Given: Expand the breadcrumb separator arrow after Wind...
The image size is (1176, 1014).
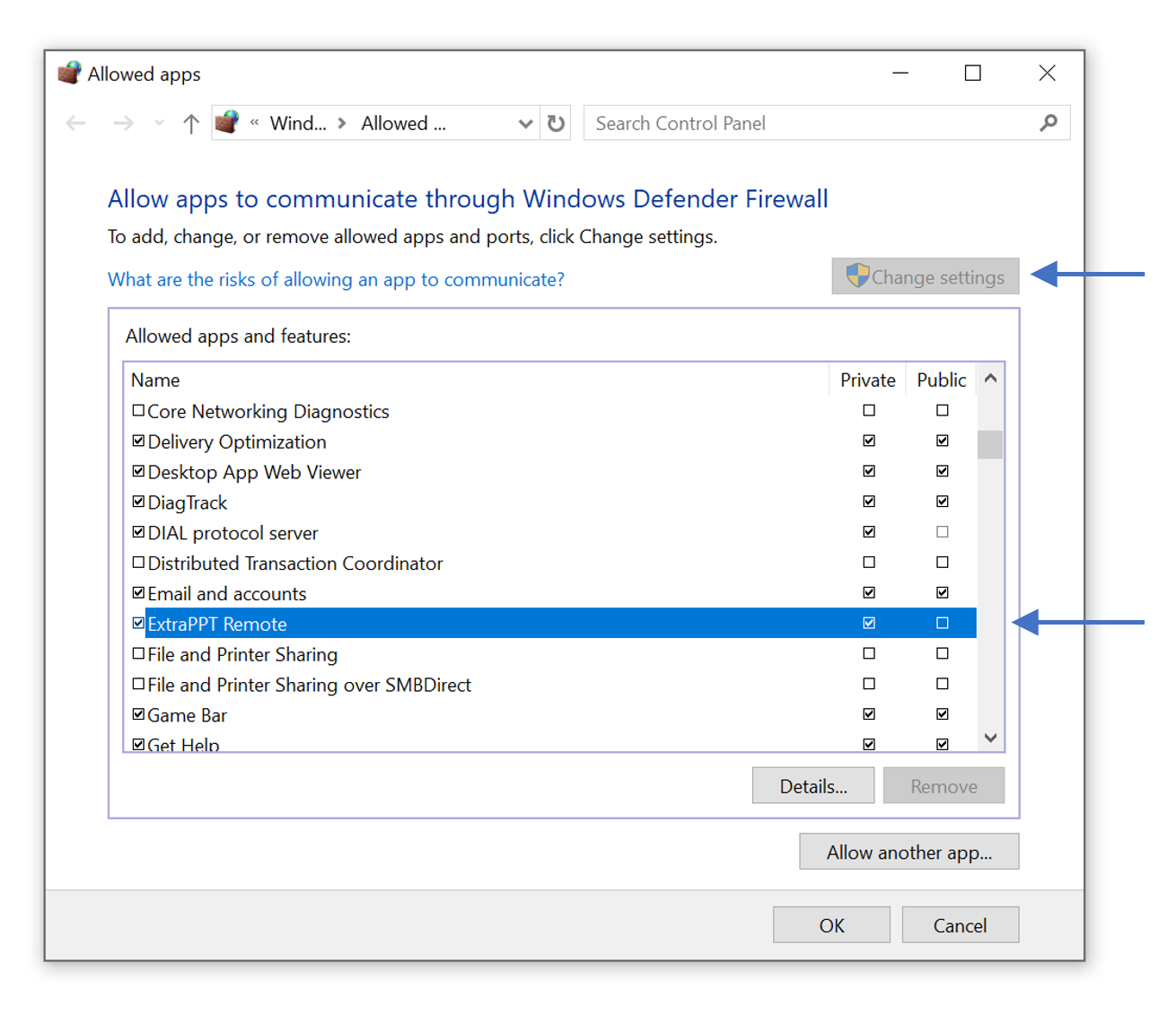Looking at the screenshot, I should (x=342, y=123).
